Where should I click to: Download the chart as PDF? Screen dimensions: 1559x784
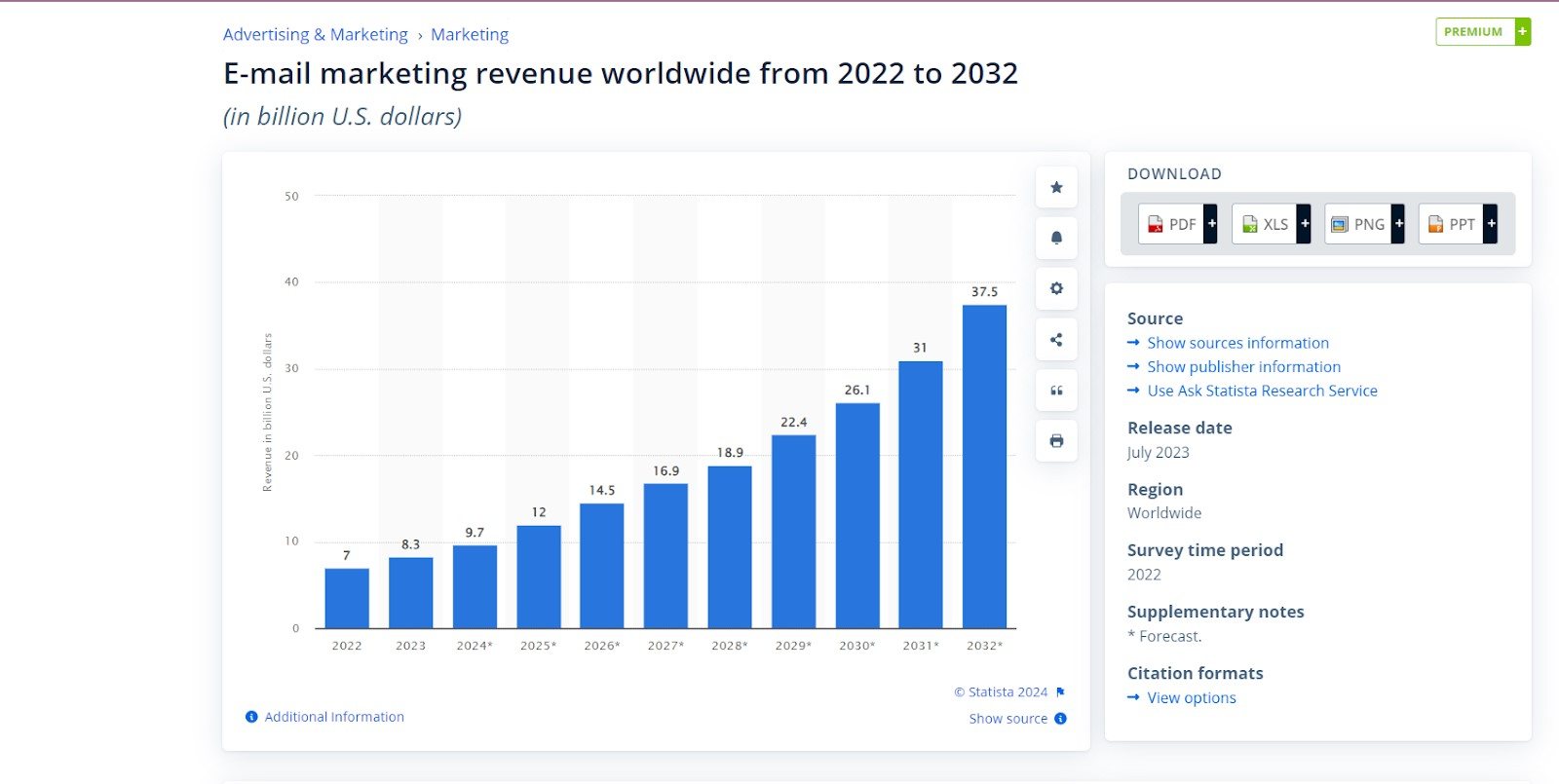coord(1178,224)
